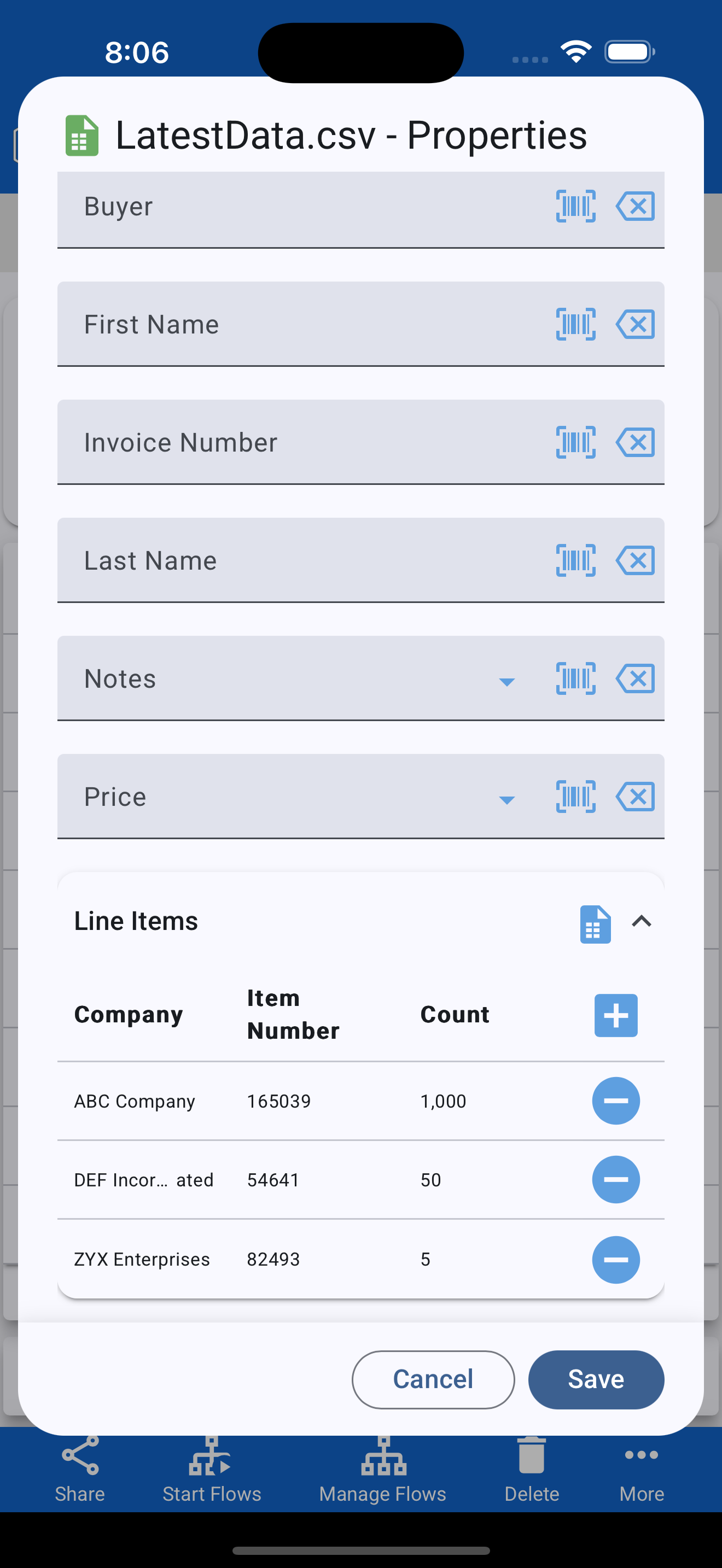The width and height of the screenshot is (722, 1568).
Task: Cancel the properties dialog
Action: (433, 1379)
